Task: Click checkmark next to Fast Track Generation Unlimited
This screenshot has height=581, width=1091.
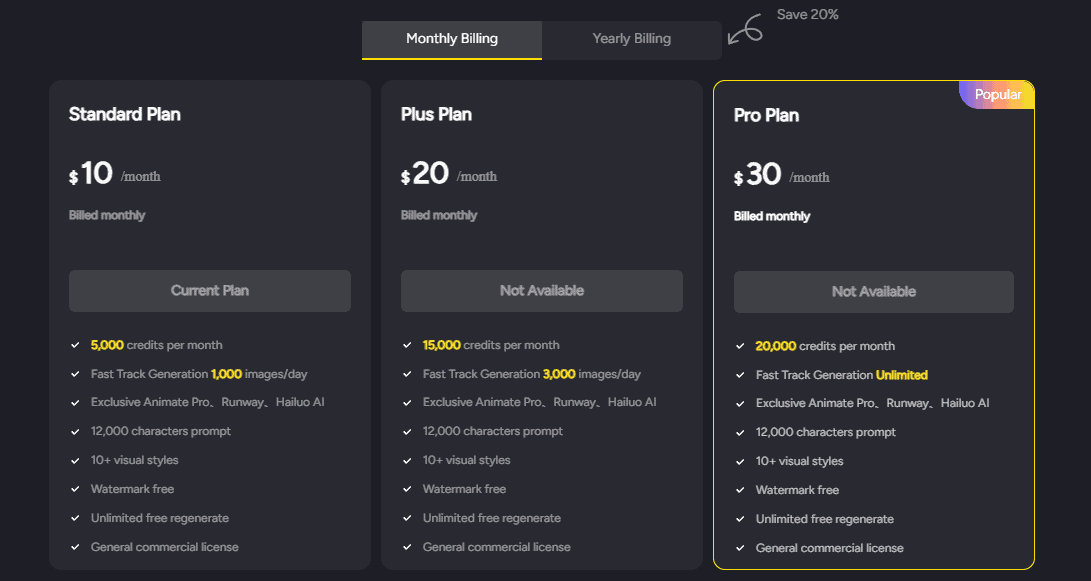Action: click(x=740, y=375)
